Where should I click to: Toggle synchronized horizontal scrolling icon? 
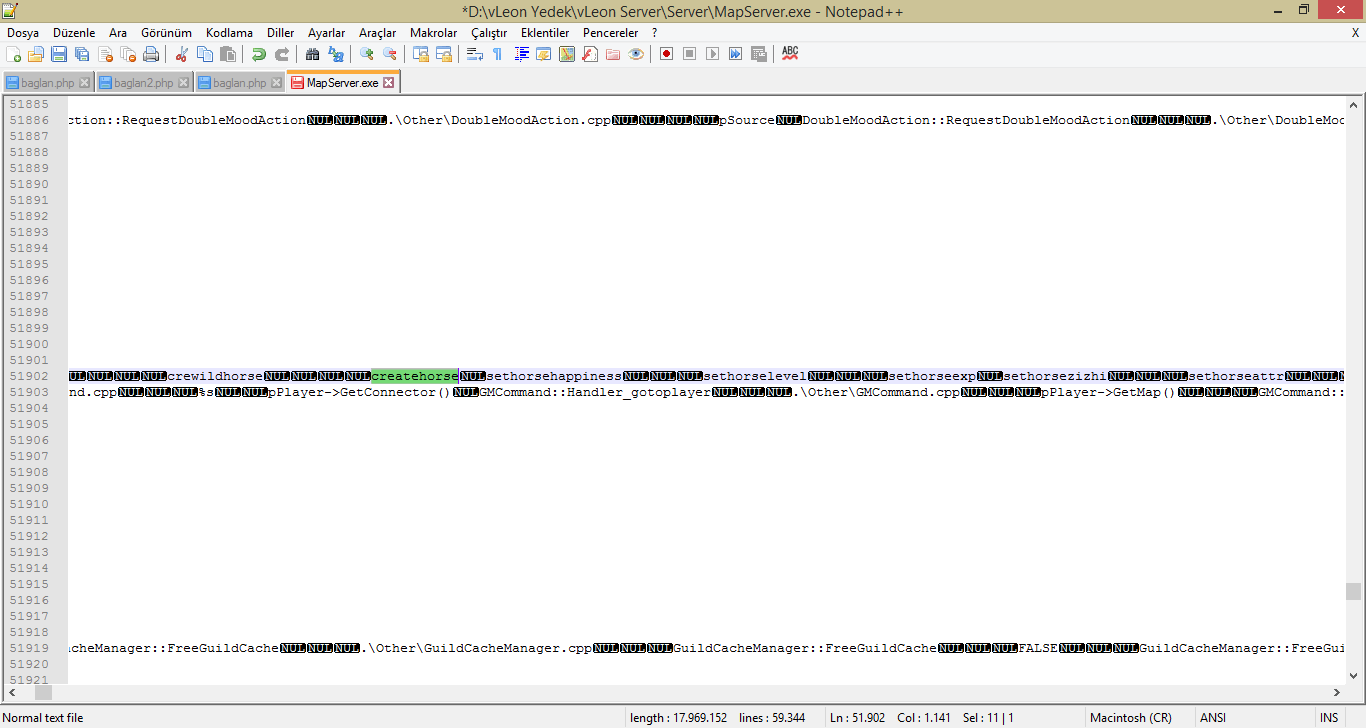[x=444, y=54]
